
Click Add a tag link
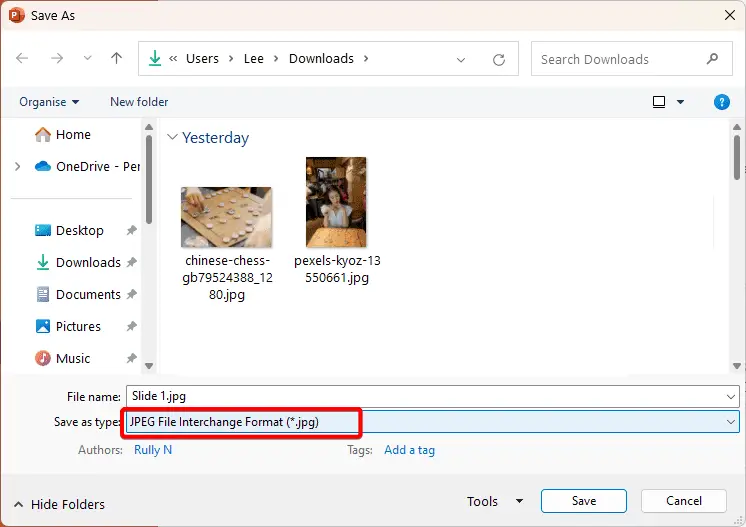pyautogui.click(x=410, y=450)
